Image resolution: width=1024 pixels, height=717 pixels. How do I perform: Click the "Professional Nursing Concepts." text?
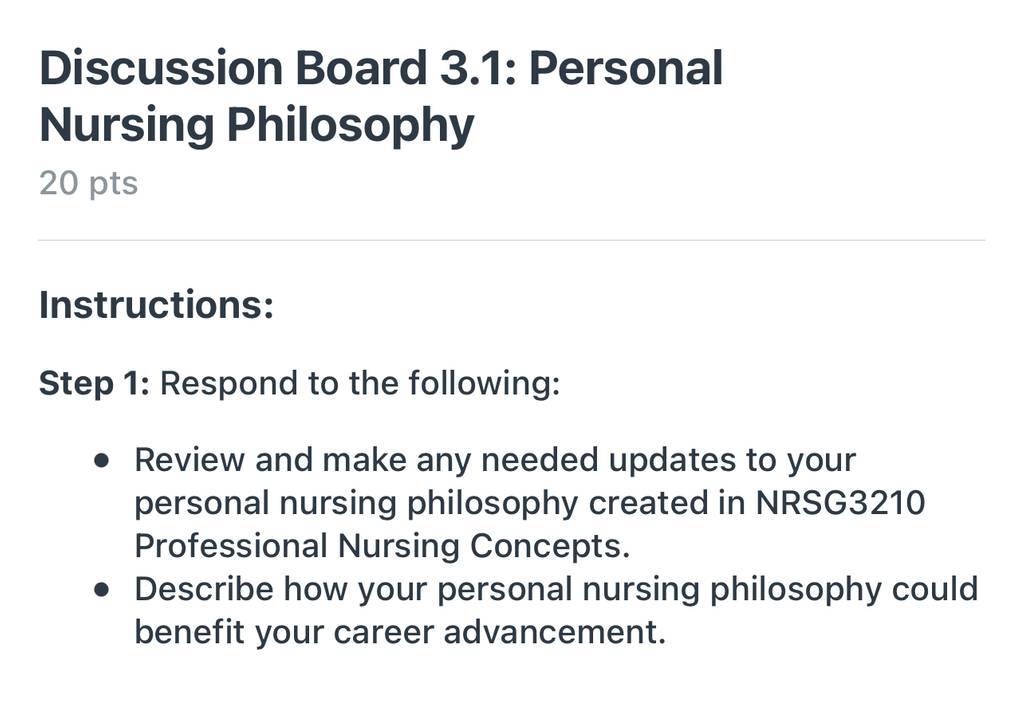[x=383, y=546]
